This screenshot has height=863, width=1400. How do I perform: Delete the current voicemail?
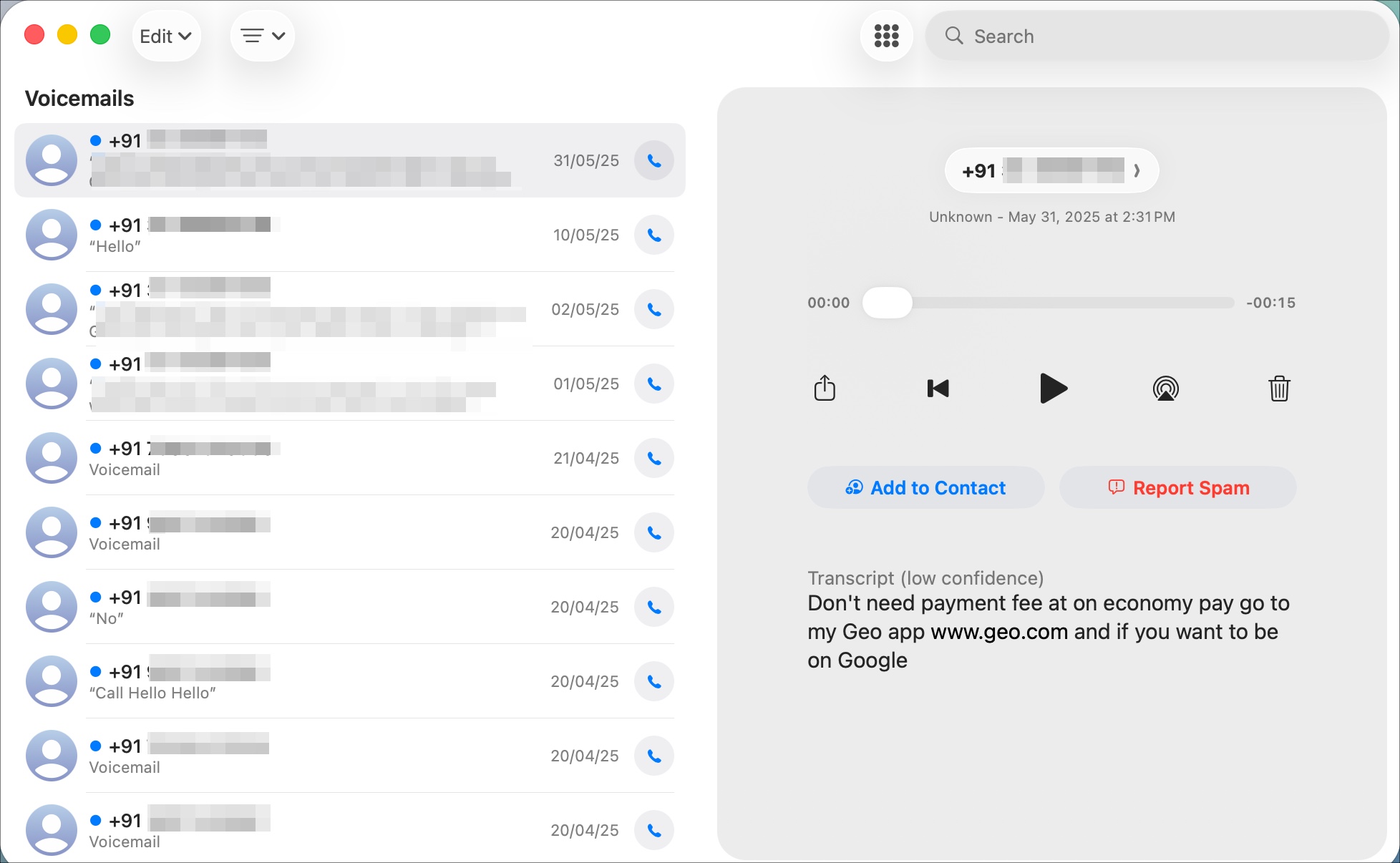(x=1280, y=389)
